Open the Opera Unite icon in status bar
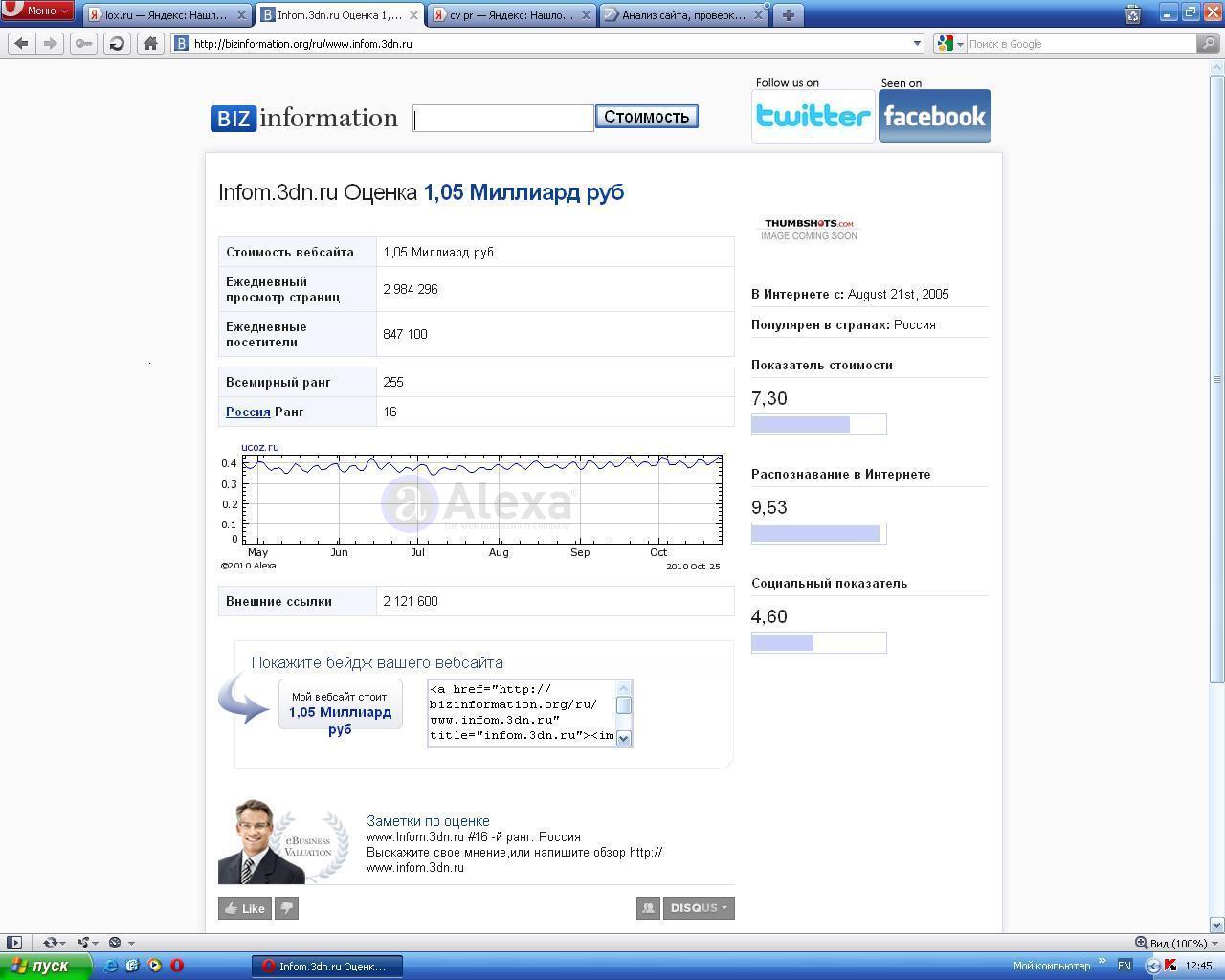The image size is (1225, 980). 83,943
